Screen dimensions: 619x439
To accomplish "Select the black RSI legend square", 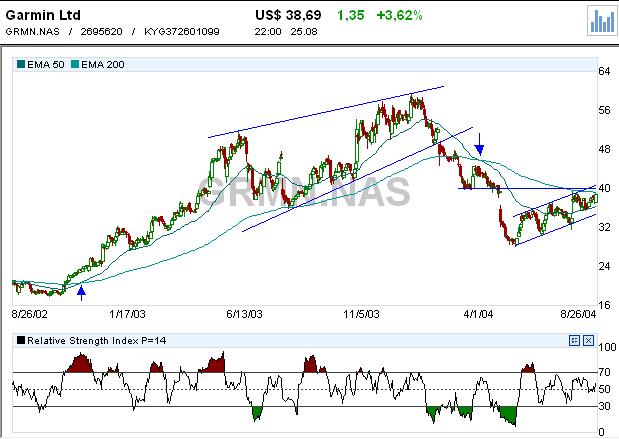I will (x=21, y=340).
